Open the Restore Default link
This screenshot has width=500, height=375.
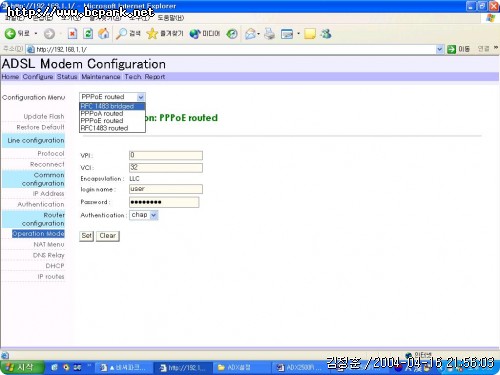pos(40,127)
